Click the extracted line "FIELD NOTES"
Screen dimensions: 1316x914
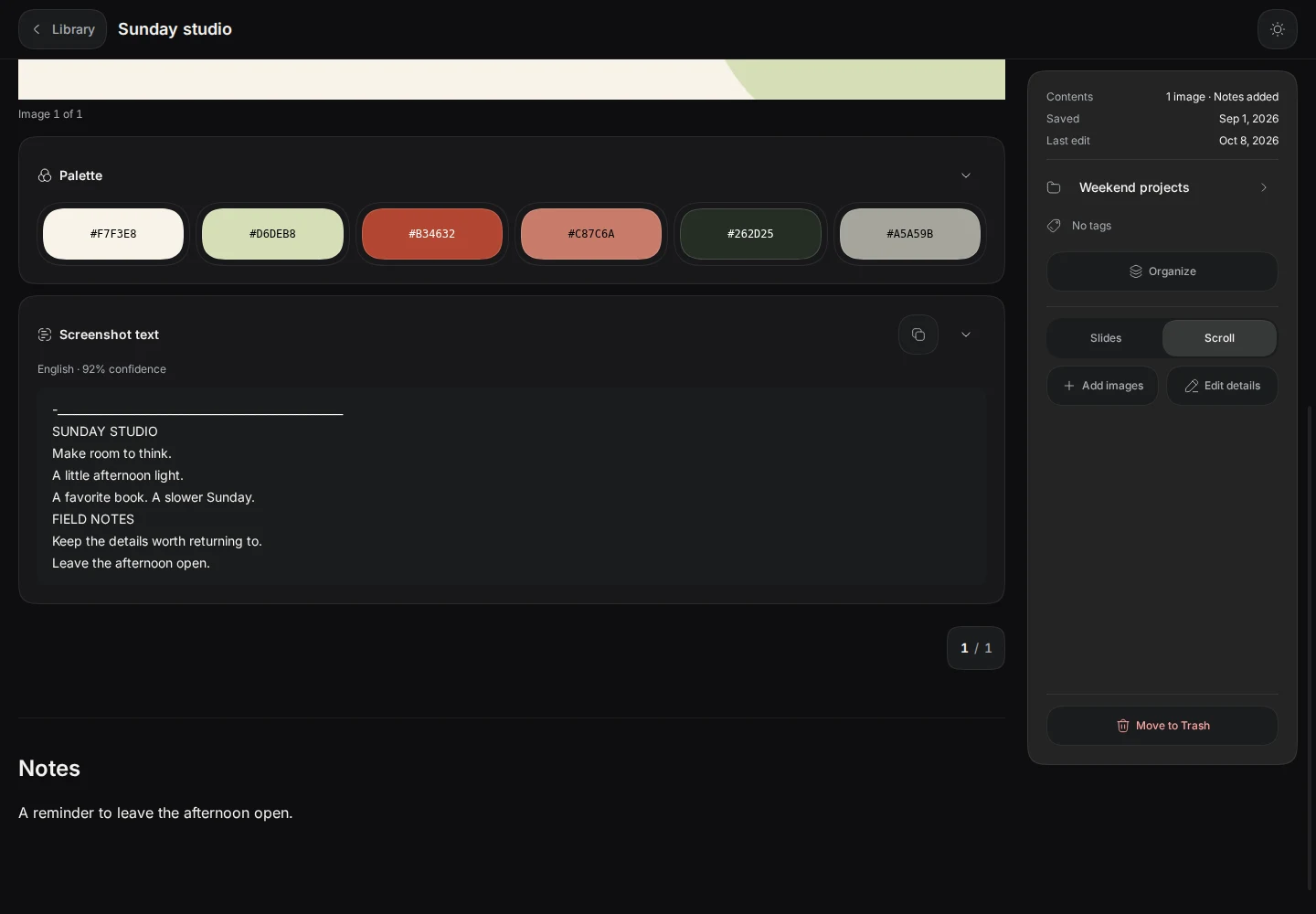[x=93, y=519]
